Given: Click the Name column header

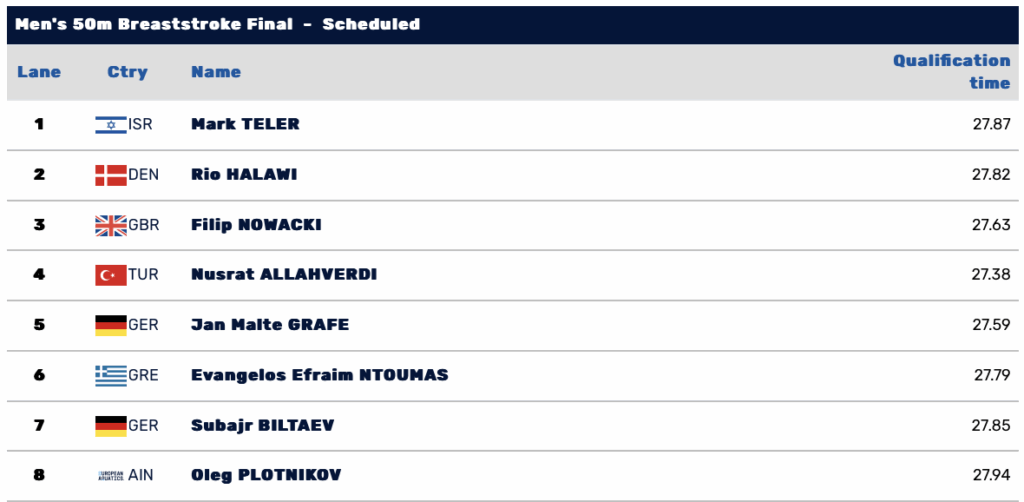Looking at the screenshot, I should point(216,72).
